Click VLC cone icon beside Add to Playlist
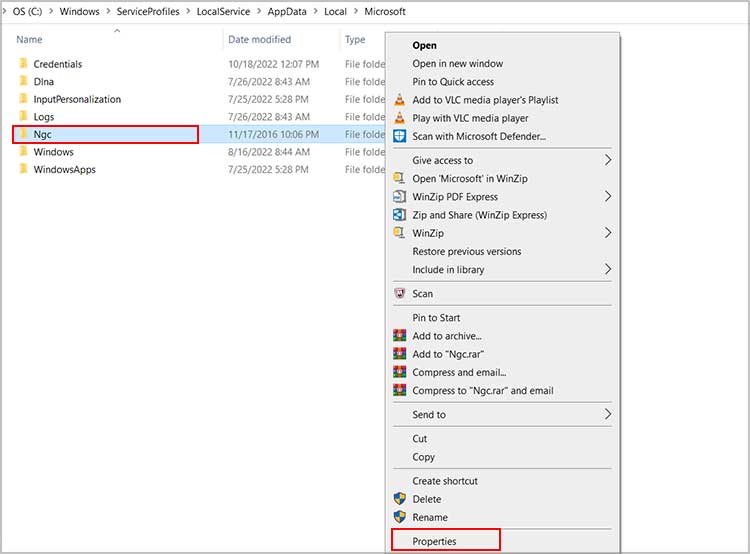Viewport: 750px width, 554px height. click(400, 100)
